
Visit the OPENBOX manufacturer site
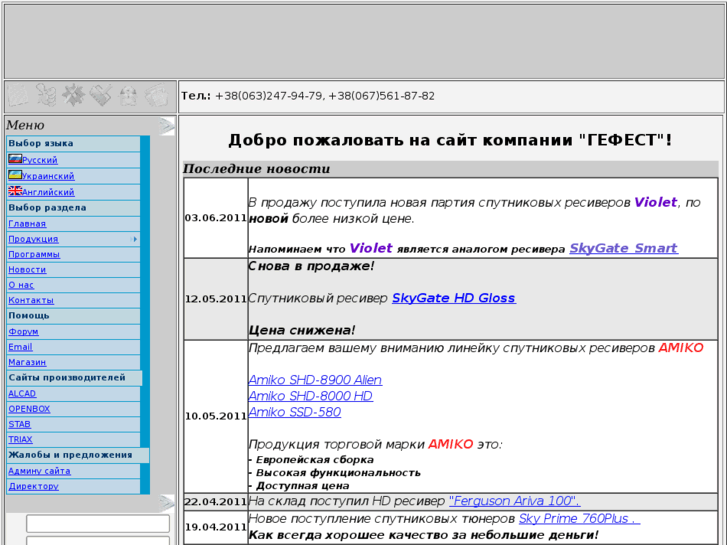[x=29, y=409]
